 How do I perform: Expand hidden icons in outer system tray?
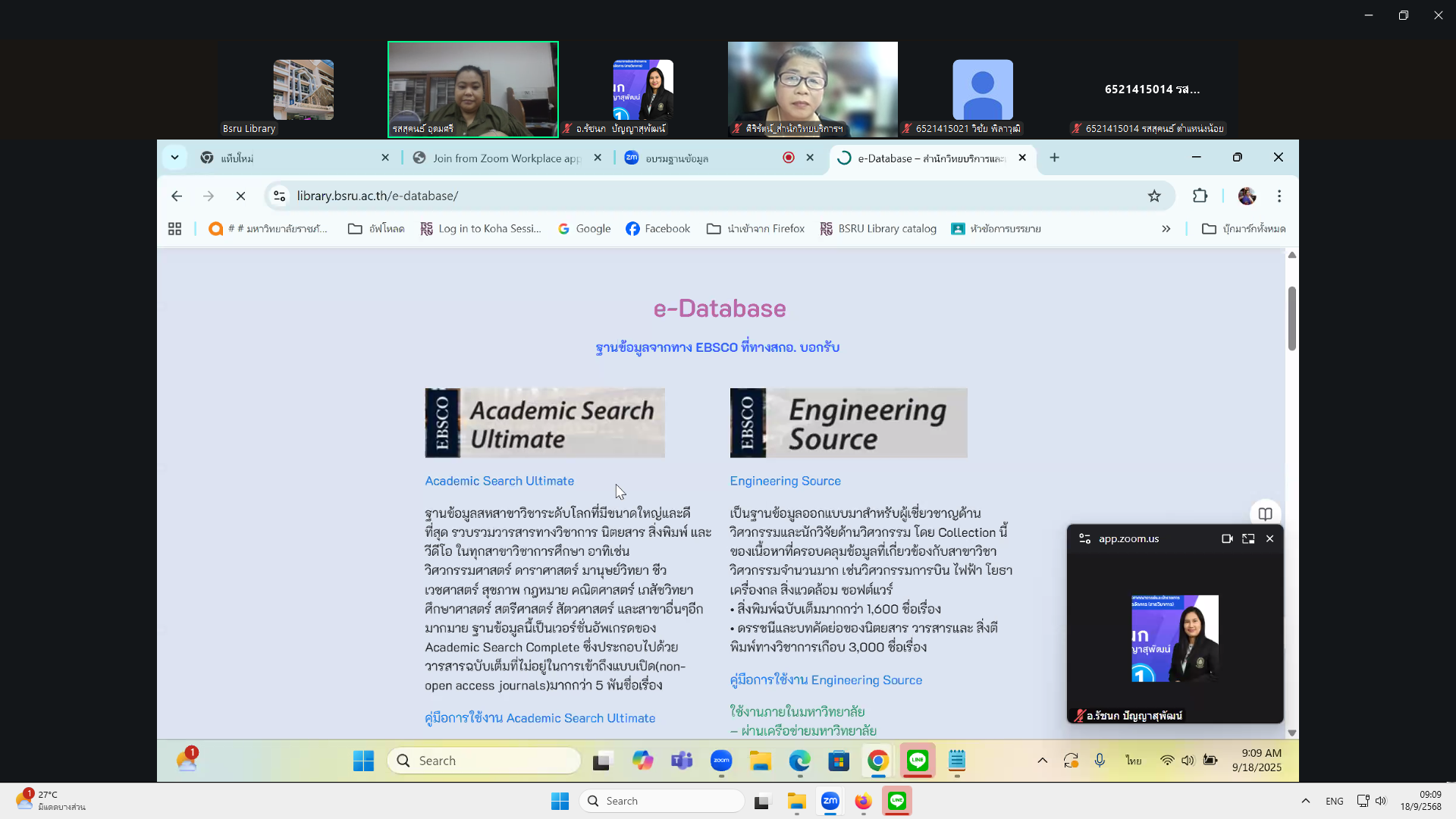(x=1305, y=801)
